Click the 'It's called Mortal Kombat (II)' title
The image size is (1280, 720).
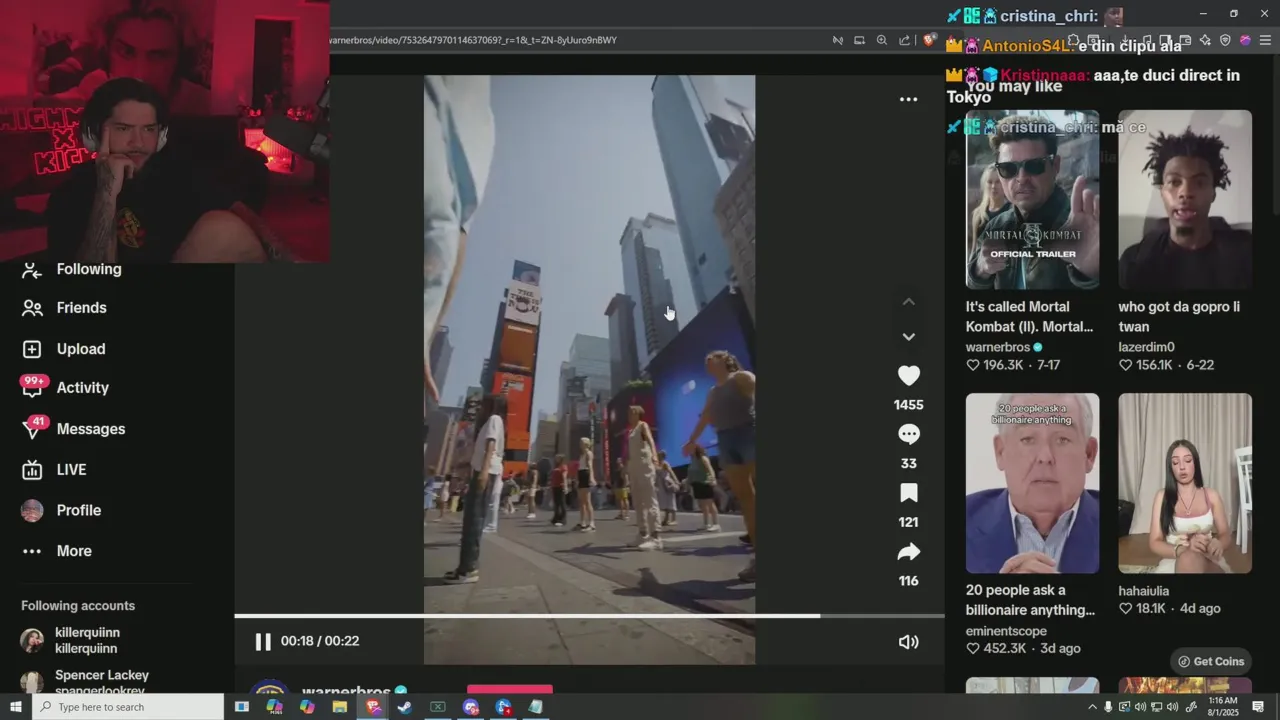tap(1029, 317)
